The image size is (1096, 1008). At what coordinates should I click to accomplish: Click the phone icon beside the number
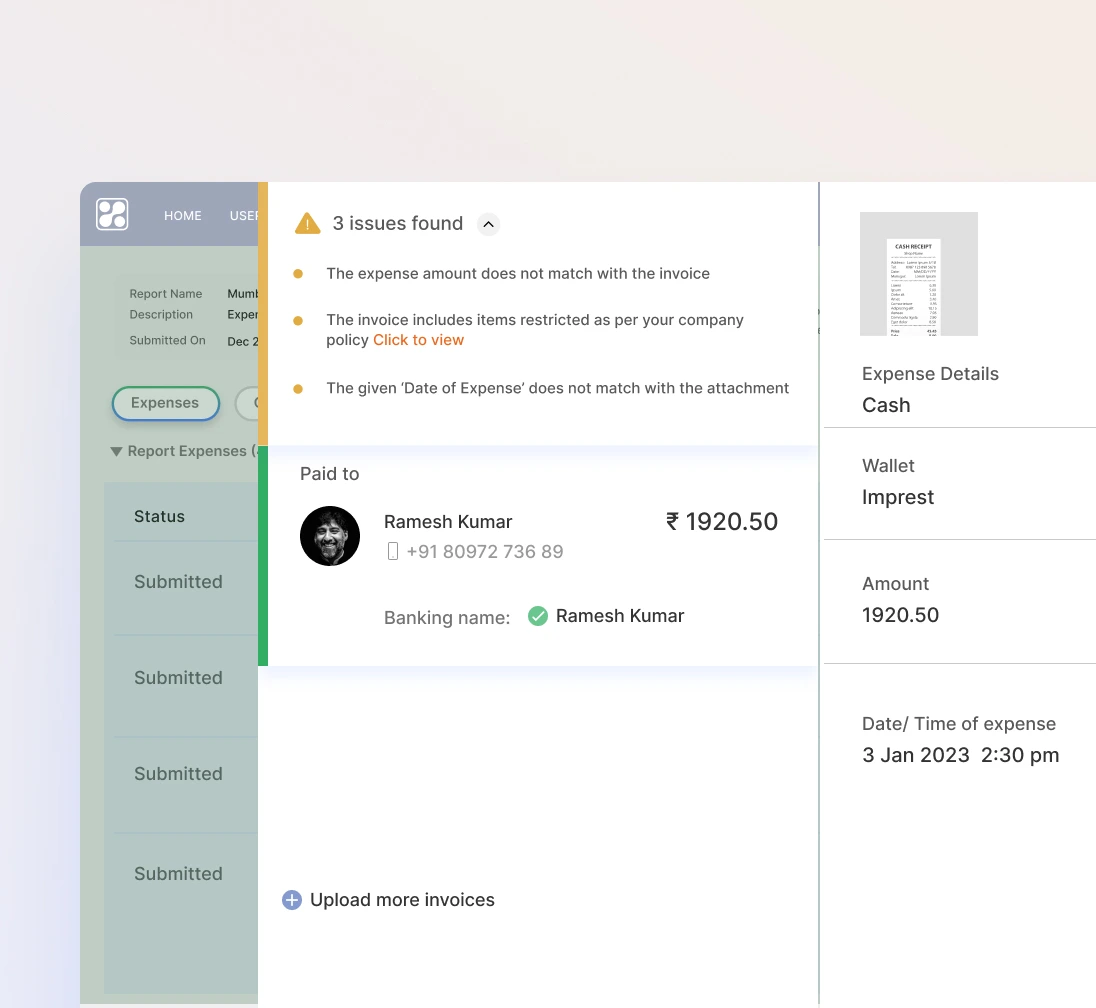(393, 551)
